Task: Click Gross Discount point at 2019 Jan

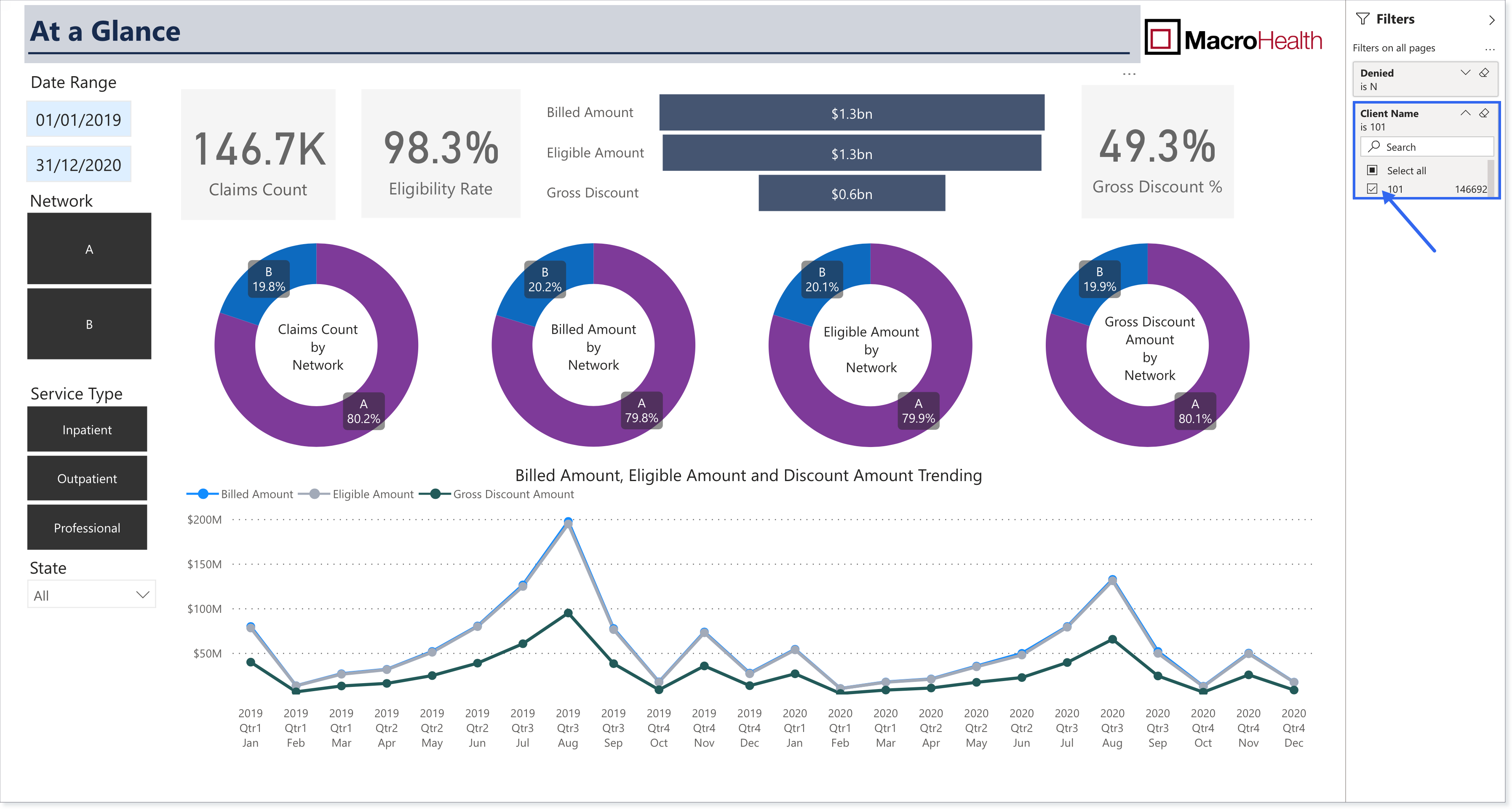Action: pyautogui.click(x=251, y=663)
